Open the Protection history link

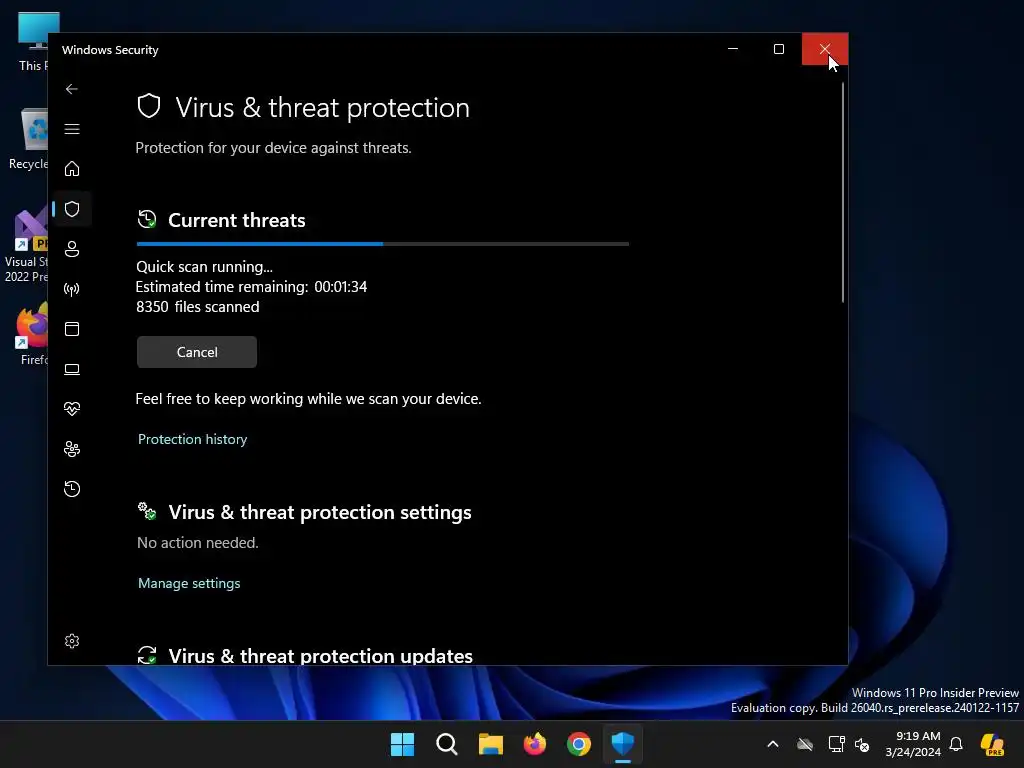(193, 439)
